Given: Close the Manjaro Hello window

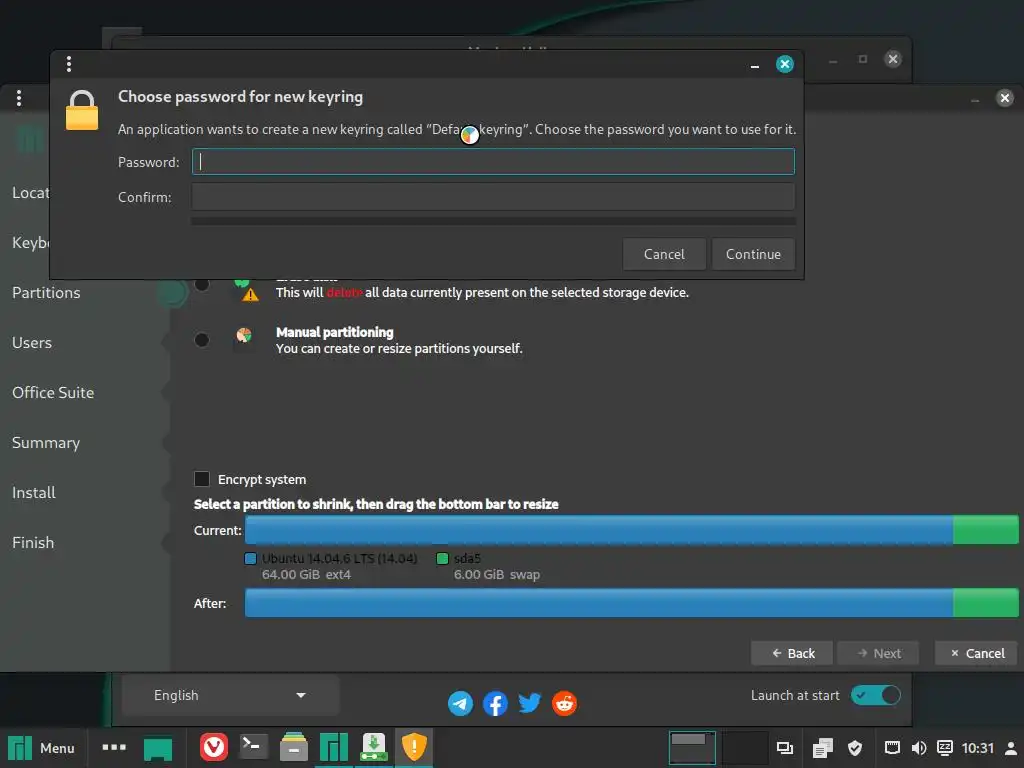Looking at the screenshot, I should pyautogui.click(x=893, y=59).
